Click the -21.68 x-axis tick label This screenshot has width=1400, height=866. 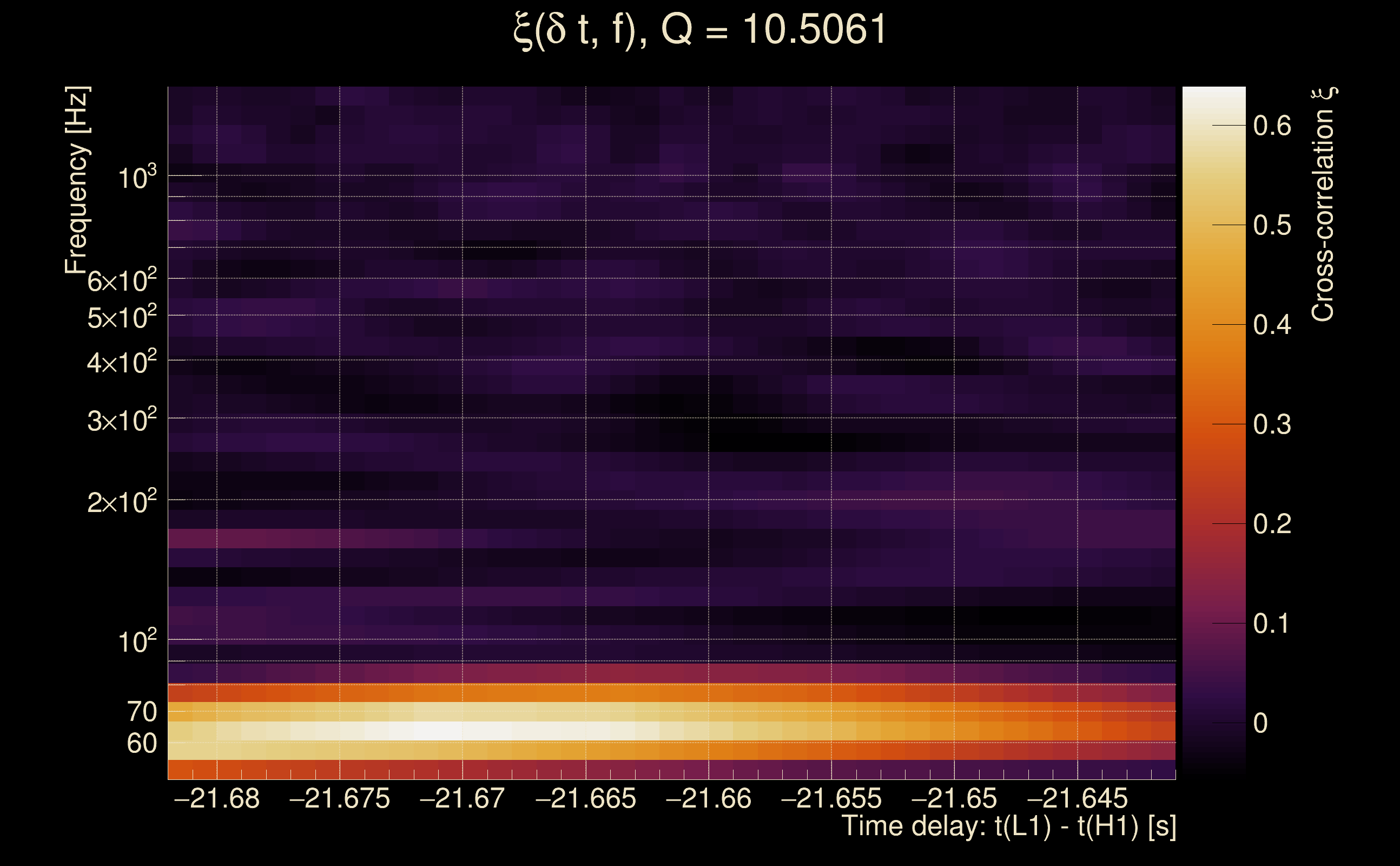[216, 798]
